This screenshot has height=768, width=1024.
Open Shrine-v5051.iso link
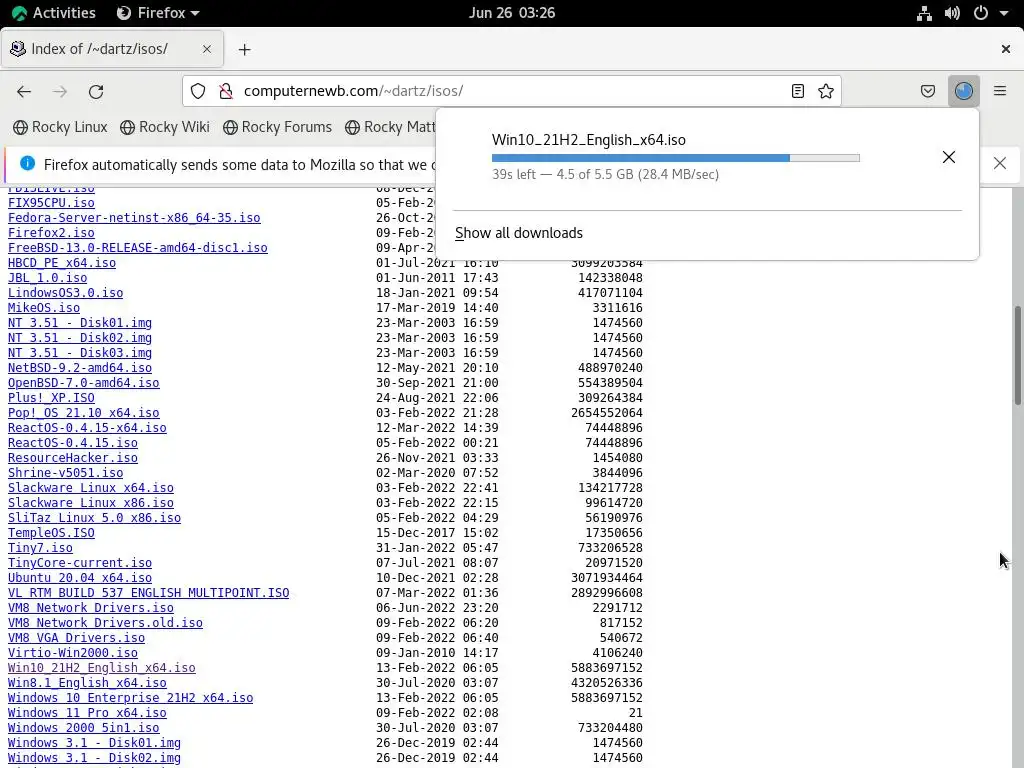coord(65,473)
